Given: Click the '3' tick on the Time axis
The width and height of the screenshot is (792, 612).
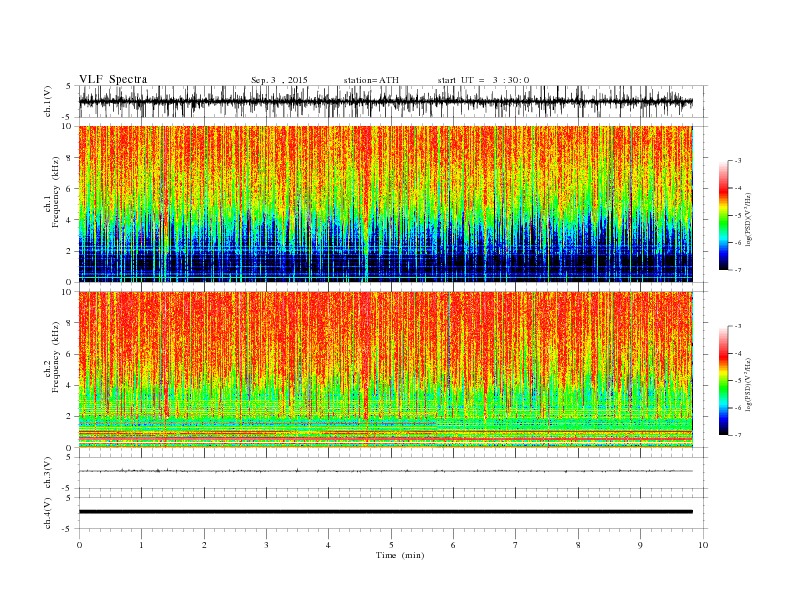Looking at the screenshot, I should click(x=266, y=545).
